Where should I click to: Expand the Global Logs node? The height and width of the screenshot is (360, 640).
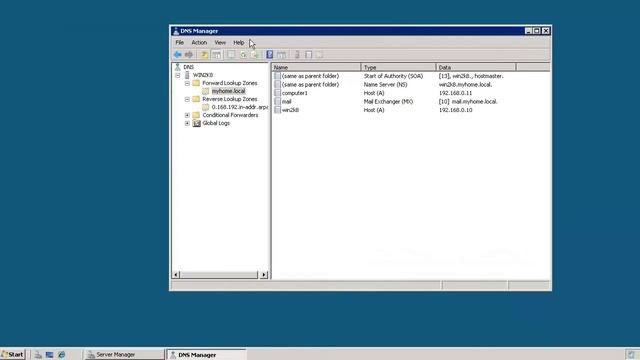coord(187,123)
